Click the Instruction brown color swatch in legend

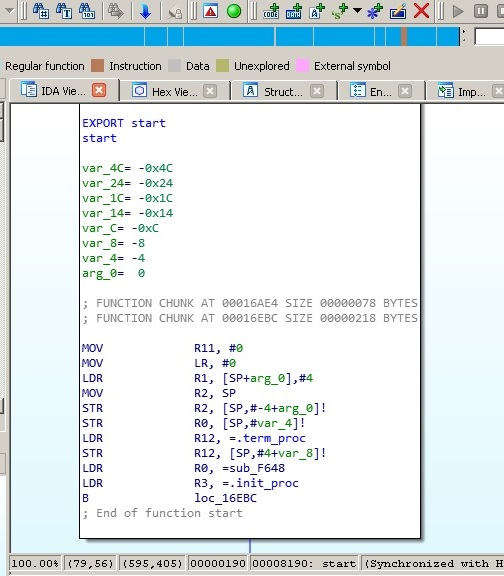[98, 66]
